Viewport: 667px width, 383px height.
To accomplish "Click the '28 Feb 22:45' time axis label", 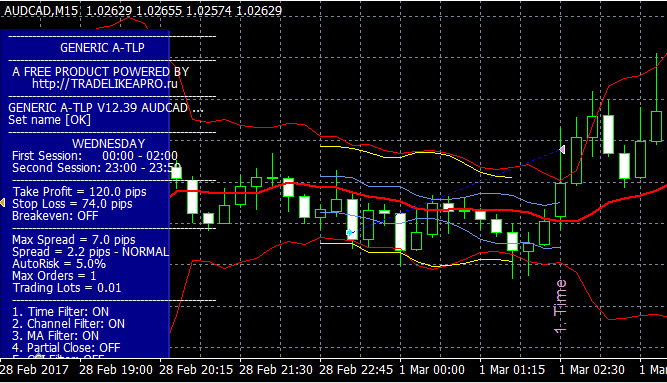I will click(356, 369).
